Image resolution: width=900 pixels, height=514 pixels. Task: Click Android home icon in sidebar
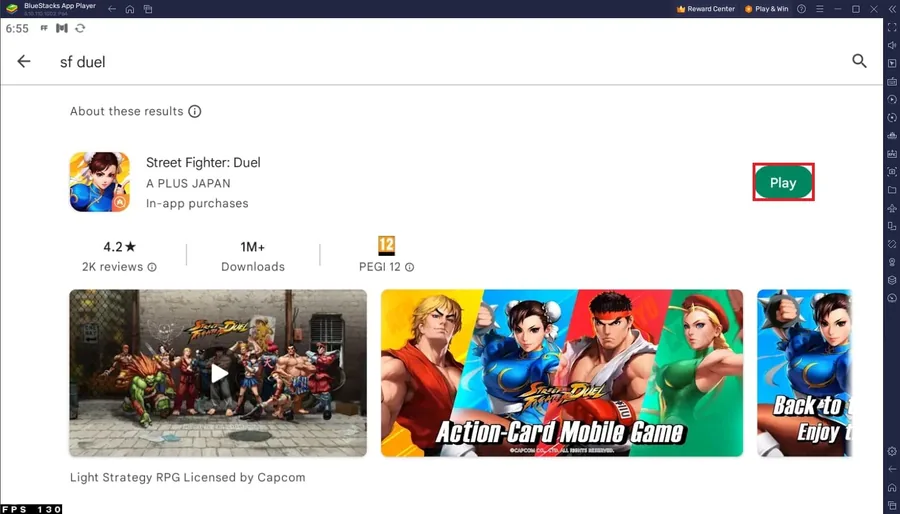click(891, 488)
